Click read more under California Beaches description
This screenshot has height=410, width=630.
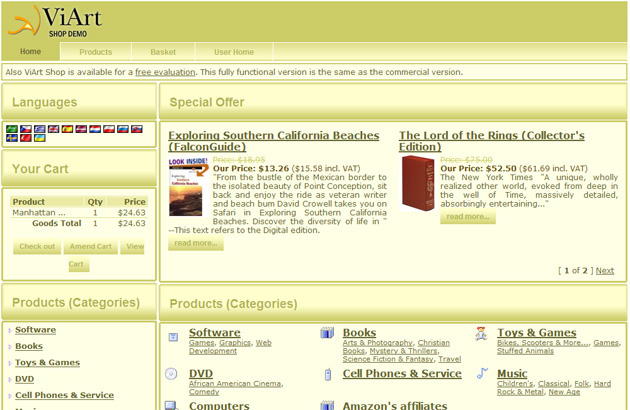196,243
